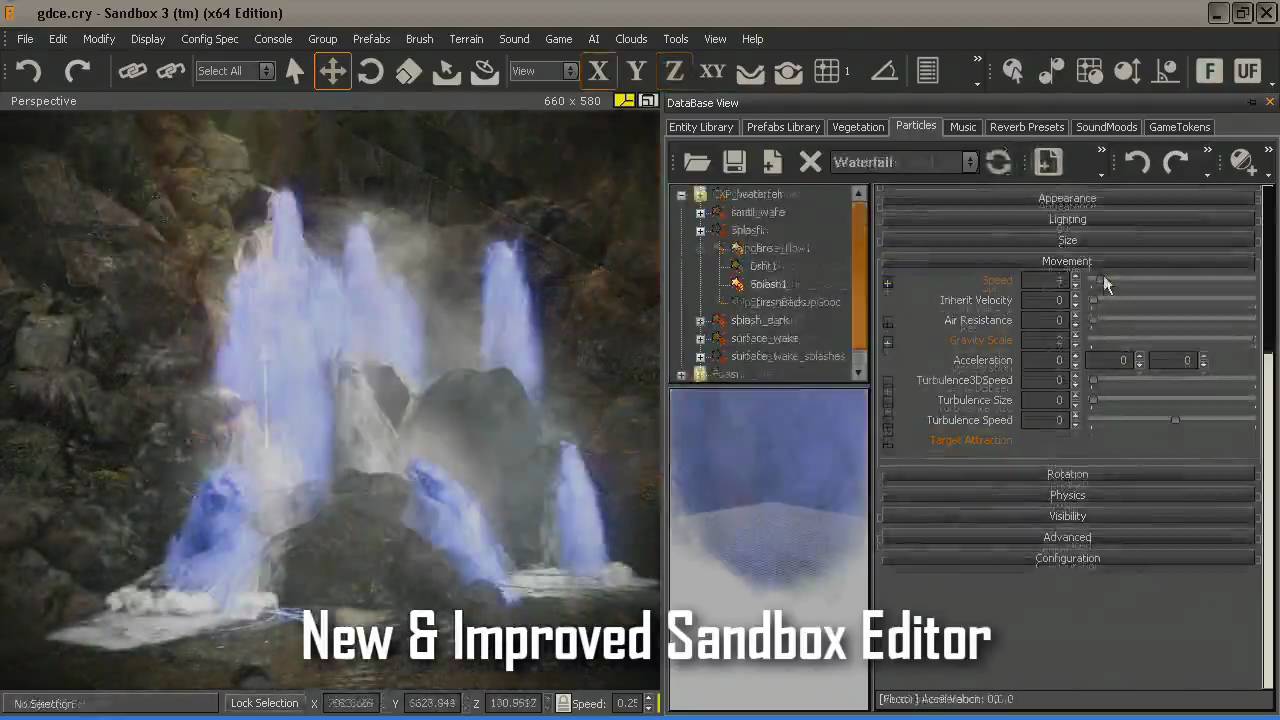Switch to the GameTokens tab
The width and height of the screenshot is (1280, 720).
coord(1179,127)
